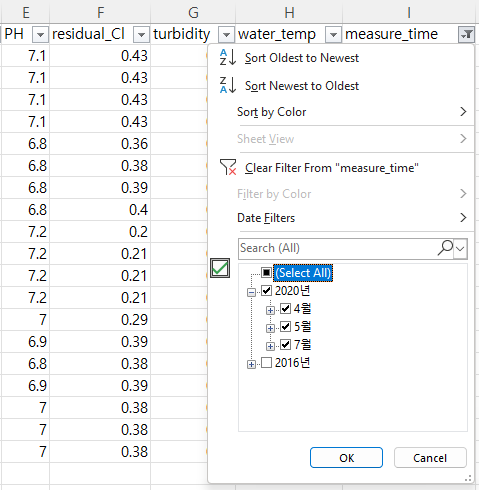Open the Sort by Color submenu
The width and height of the screenshot is (479, 490).
[341, 112]
